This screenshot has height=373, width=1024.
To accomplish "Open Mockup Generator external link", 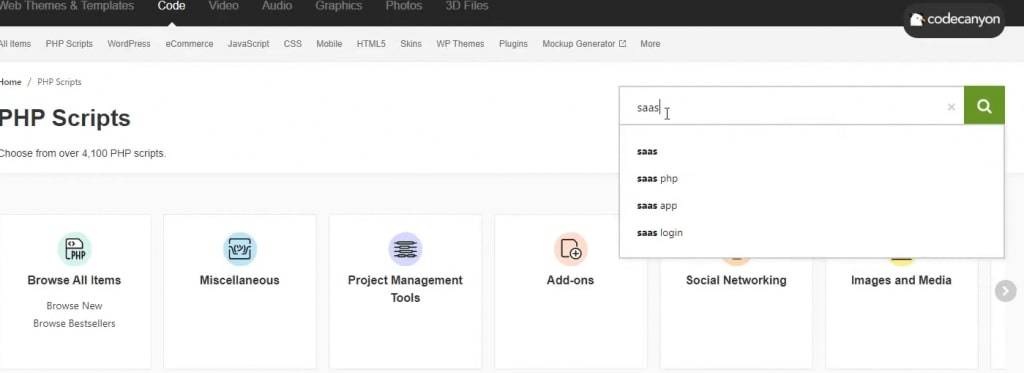I will [x=584, y=44].
